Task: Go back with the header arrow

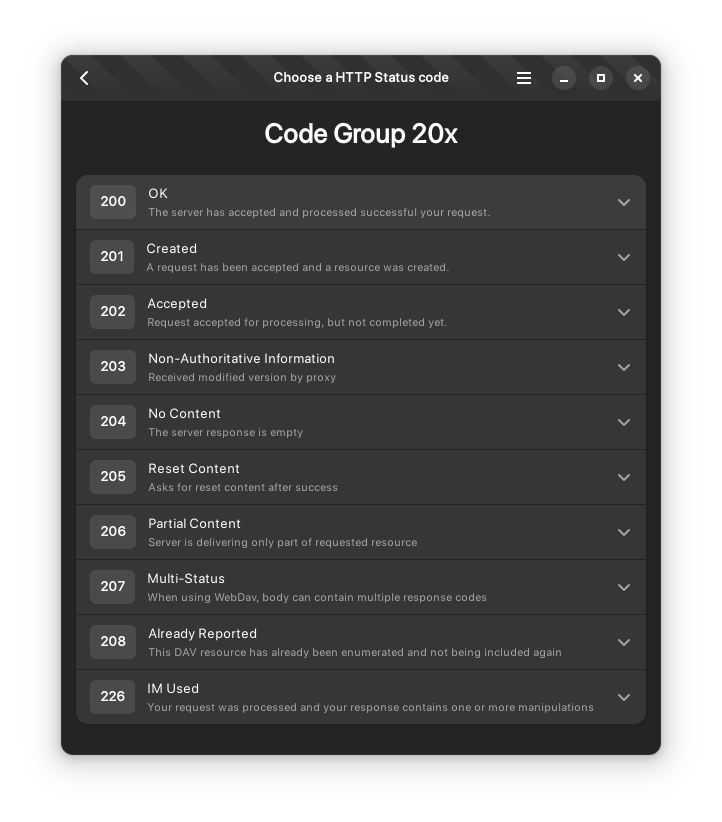Action: tap(84, 78)
